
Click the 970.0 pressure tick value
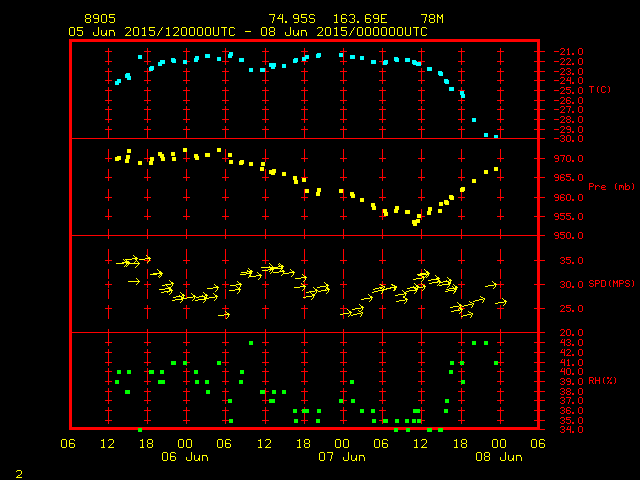[x=569, y=159]
